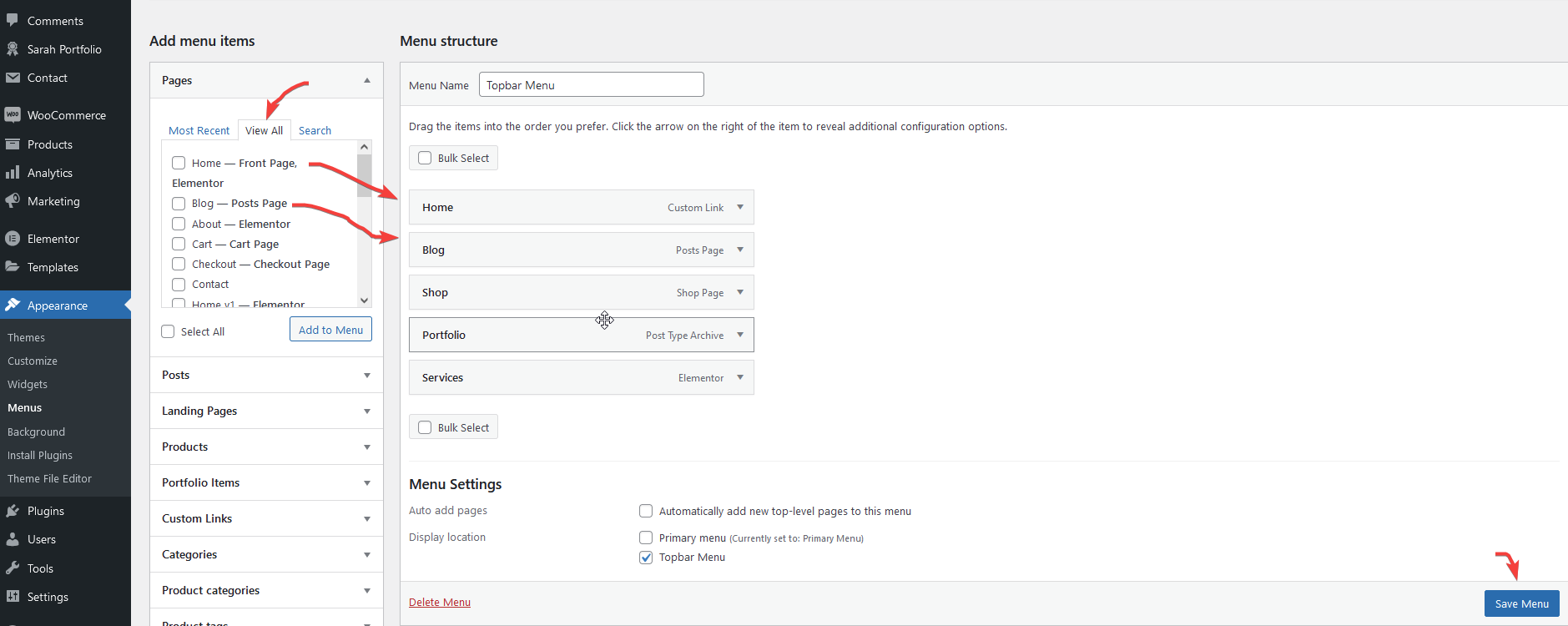Click the Analytics bar chart icon
This screenshot has height=626, width=1568.
click(13, 173)
